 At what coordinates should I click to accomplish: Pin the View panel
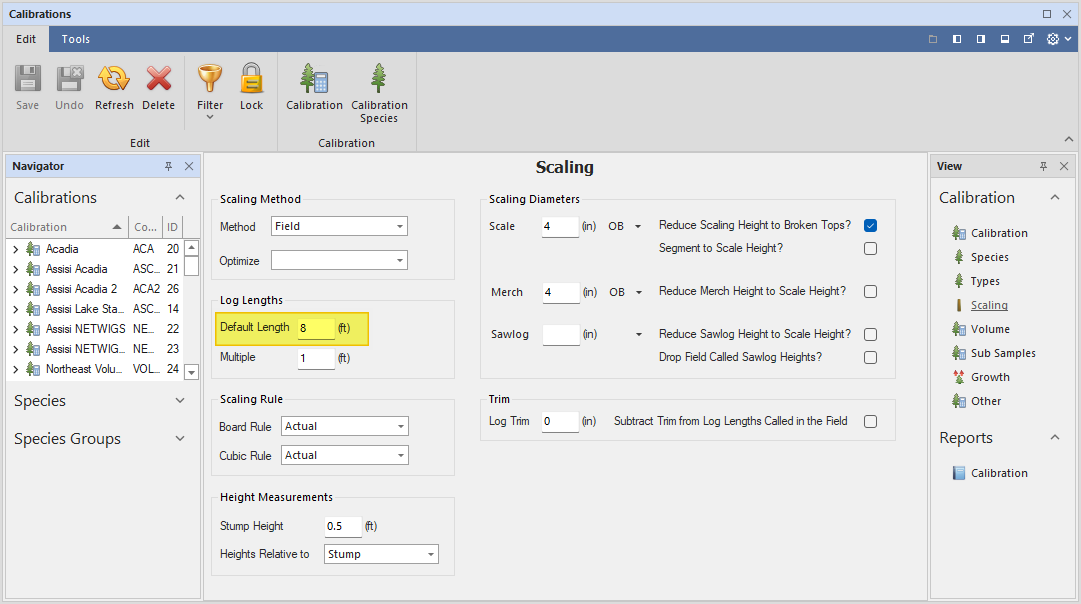pyautogui.click(x=1043, y=166)
